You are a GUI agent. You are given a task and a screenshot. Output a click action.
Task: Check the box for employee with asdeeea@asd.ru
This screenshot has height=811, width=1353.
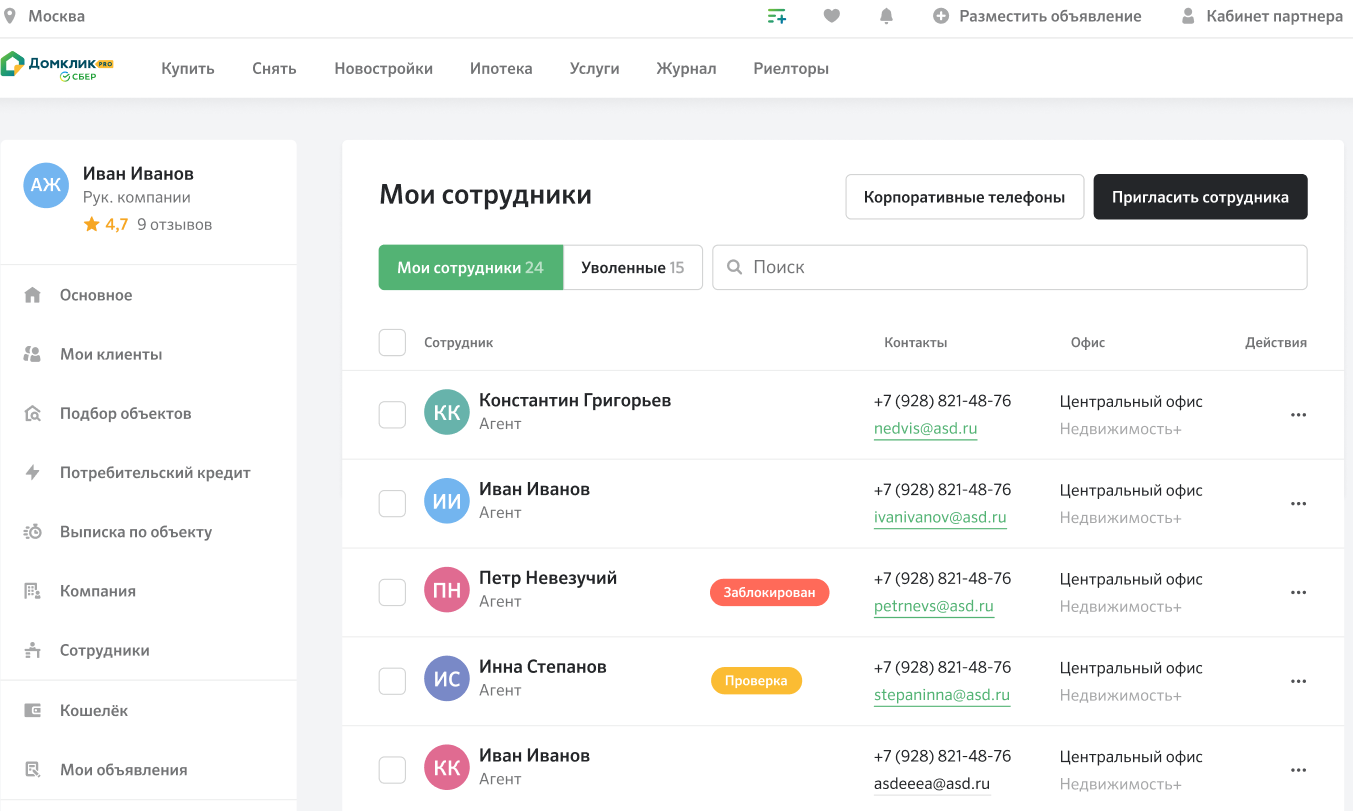392,770
